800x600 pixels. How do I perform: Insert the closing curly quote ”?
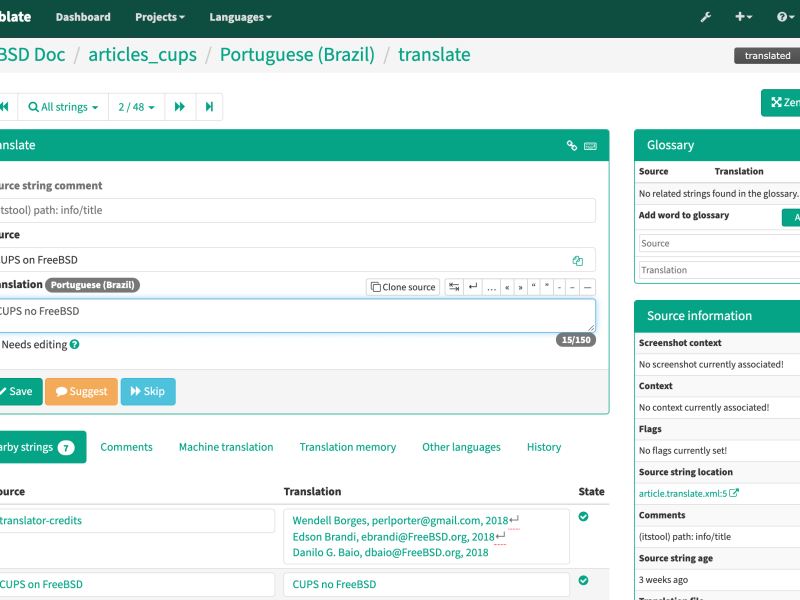[546, 287]
